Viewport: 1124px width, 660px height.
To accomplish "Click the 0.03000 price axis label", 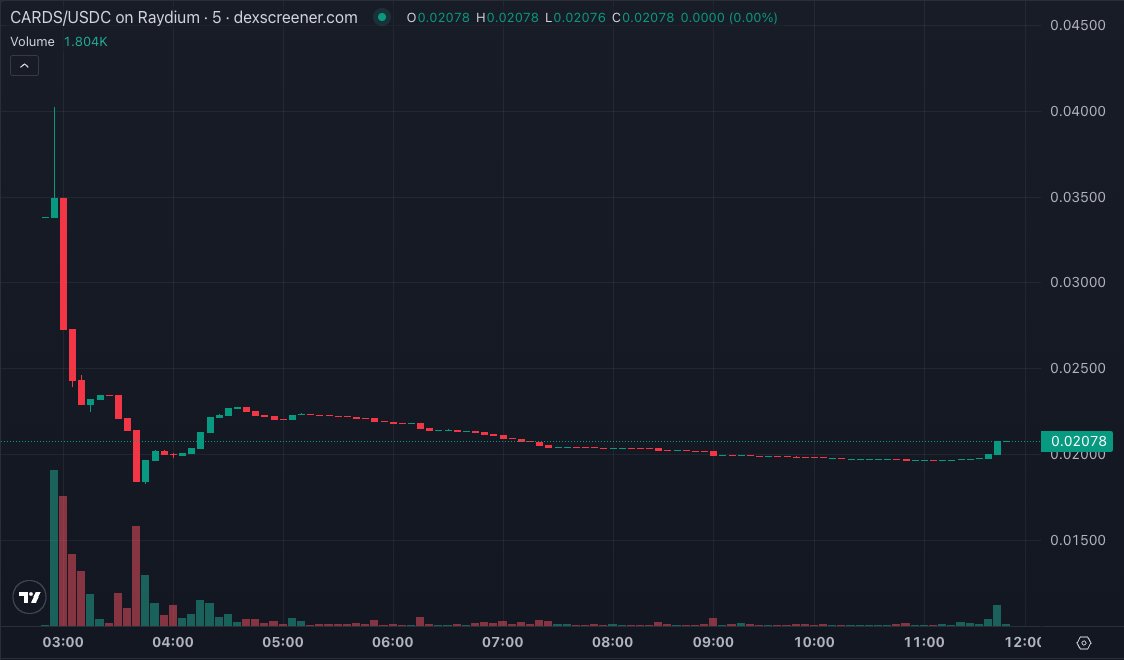I will coord(1077,282).
